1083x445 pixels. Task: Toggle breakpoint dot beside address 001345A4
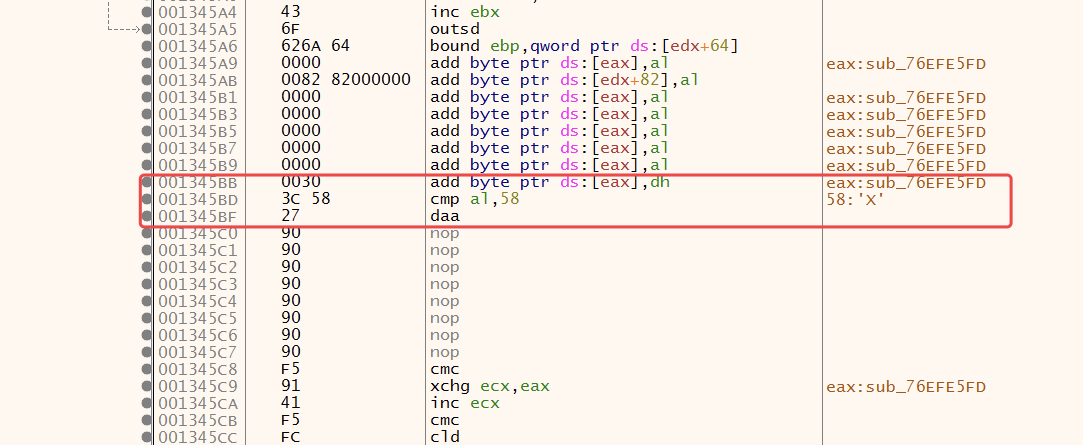[148, 11]
